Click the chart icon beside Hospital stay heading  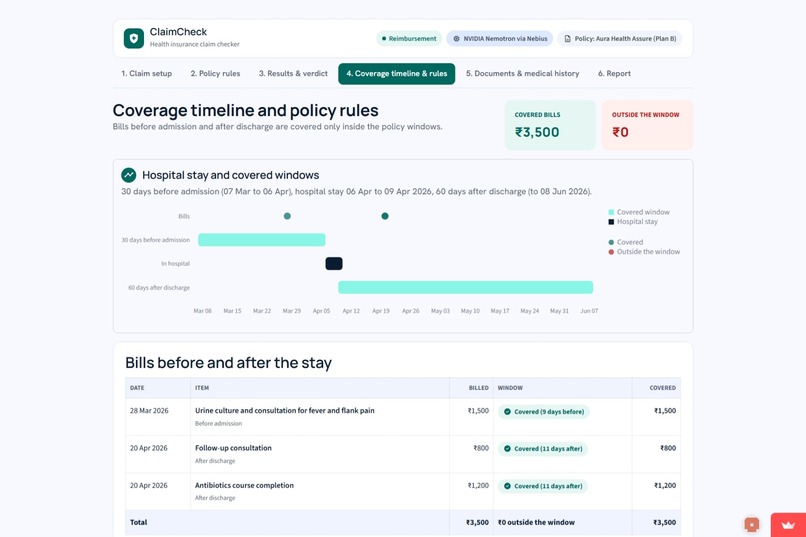coord(129,175)
